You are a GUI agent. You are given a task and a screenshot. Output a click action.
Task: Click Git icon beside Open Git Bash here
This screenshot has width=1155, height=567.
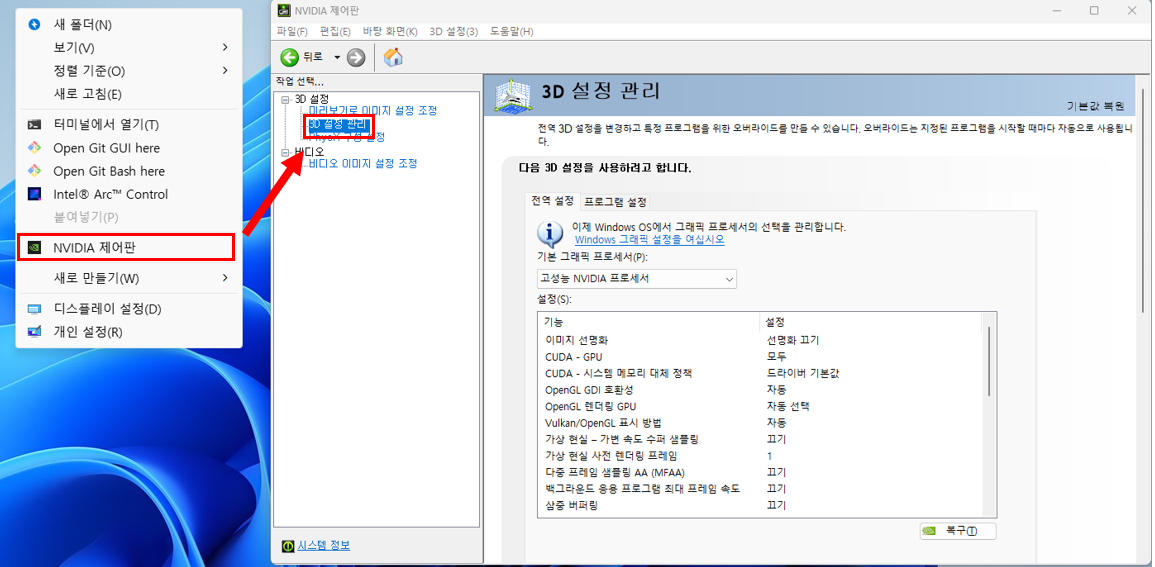point(34,171)
